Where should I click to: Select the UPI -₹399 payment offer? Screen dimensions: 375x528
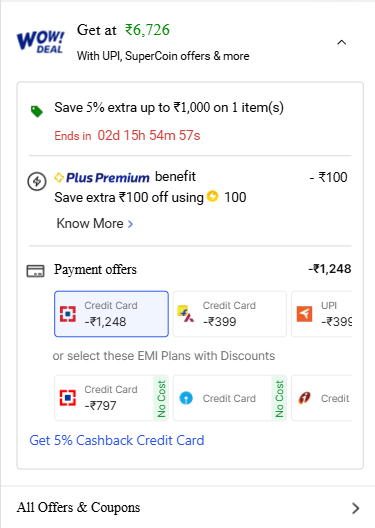pyautogui.click(x=321, y=314)
